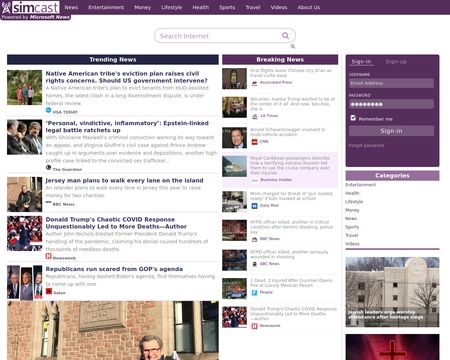
Task: Open the Epstein-linked legal battle headline
Action: pos(127,127)
